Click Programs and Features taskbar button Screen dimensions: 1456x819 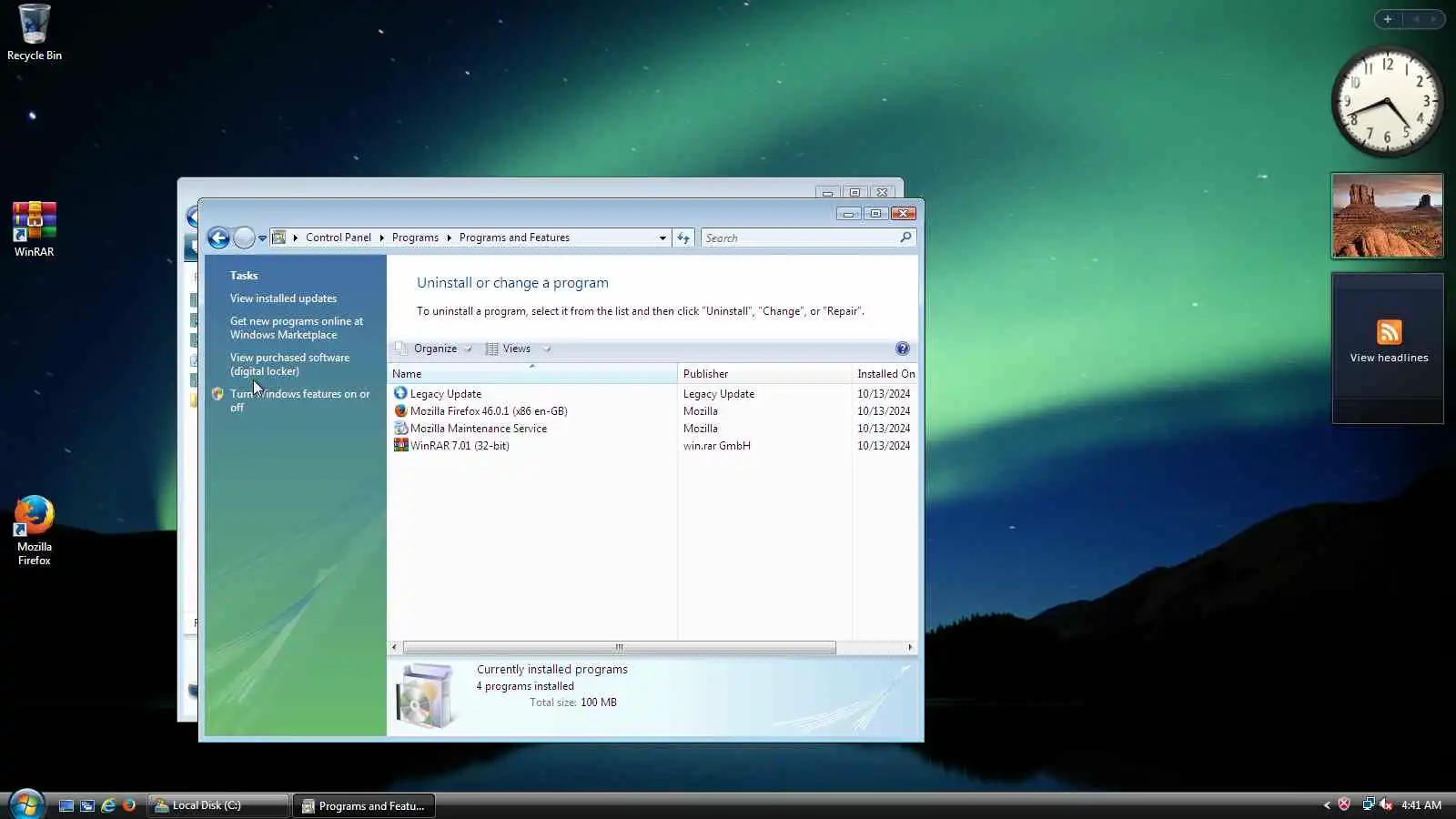364,805
